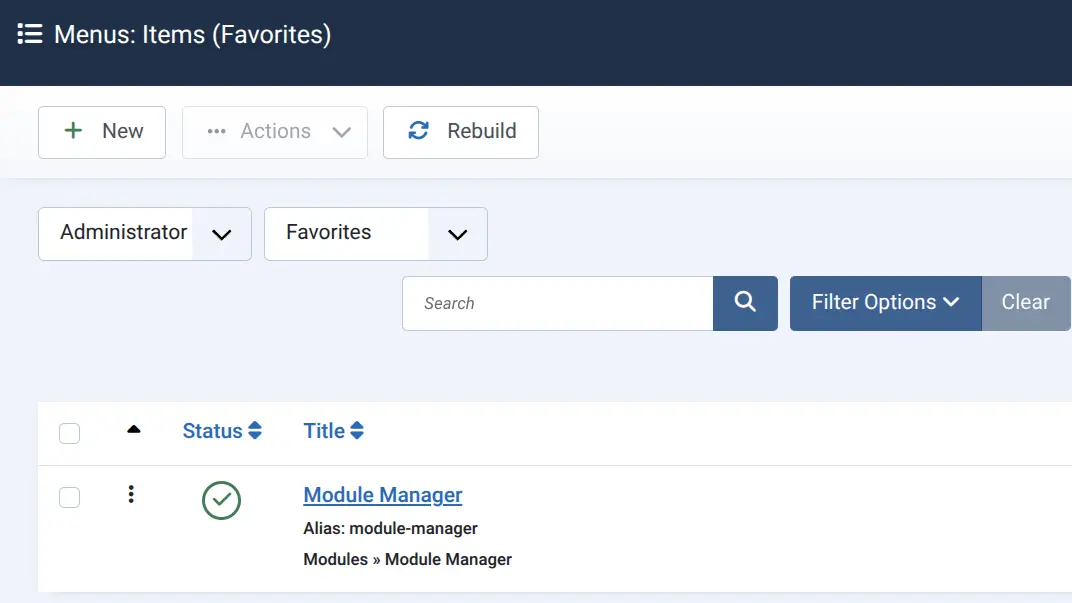Click inside the Search text field
1072x603 pixels.
tap(555, 302)
